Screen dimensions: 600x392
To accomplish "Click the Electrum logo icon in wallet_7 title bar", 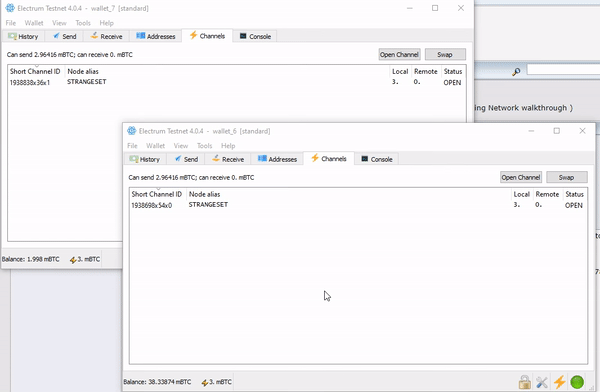I will point(10,8).
